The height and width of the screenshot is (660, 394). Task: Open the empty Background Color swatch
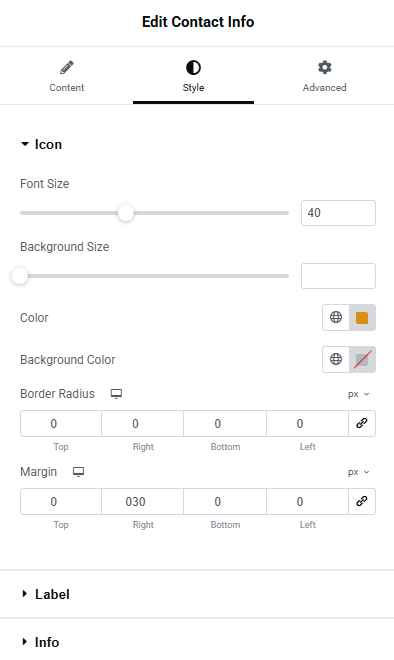tap(362, 360)
